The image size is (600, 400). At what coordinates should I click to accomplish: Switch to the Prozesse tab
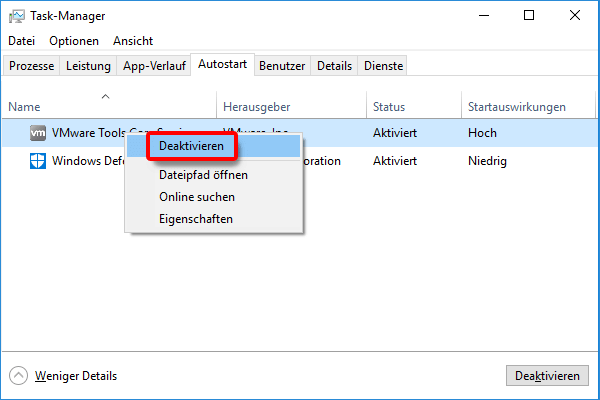[x=31, y=66]
